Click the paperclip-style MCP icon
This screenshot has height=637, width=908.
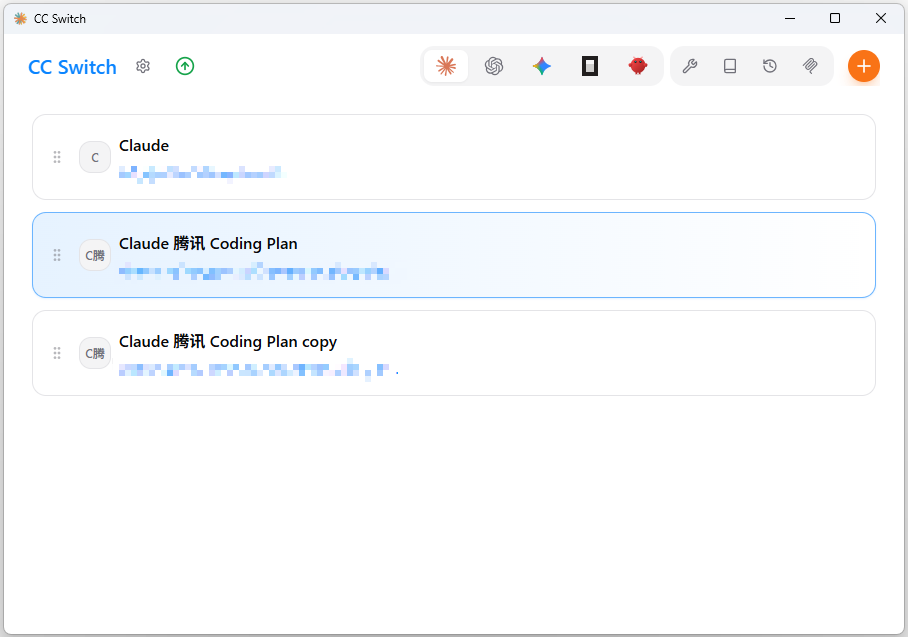pyautogui.click(x=810, y=66)
